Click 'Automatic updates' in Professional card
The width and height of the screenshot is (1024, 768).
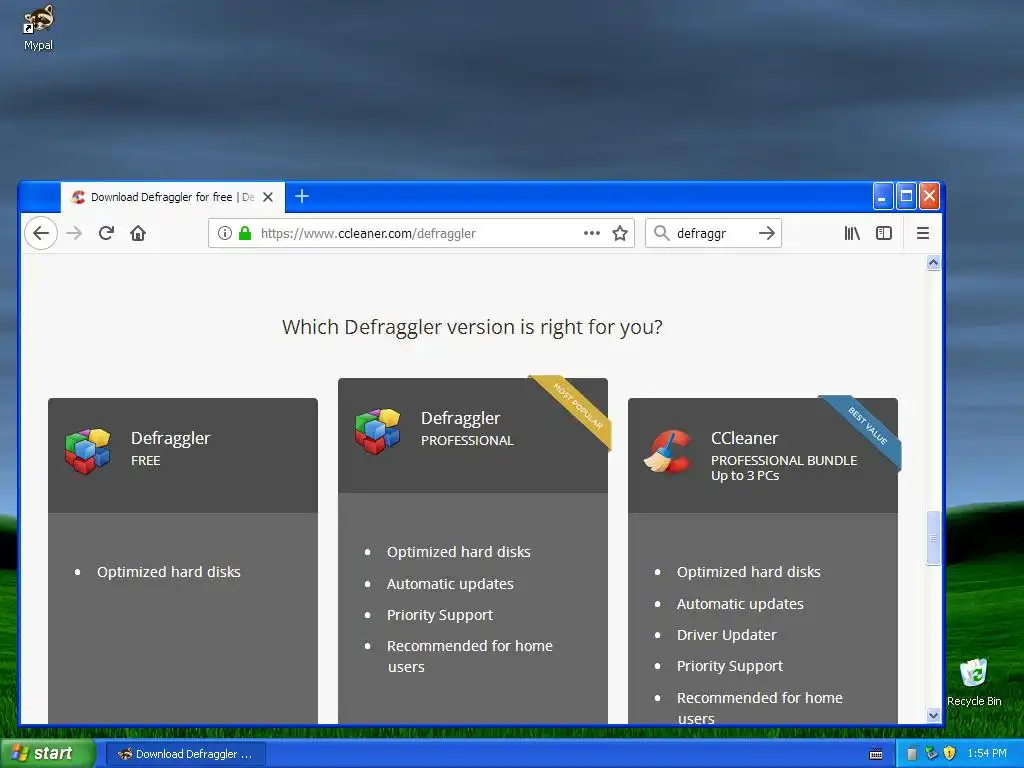[450, 584]
